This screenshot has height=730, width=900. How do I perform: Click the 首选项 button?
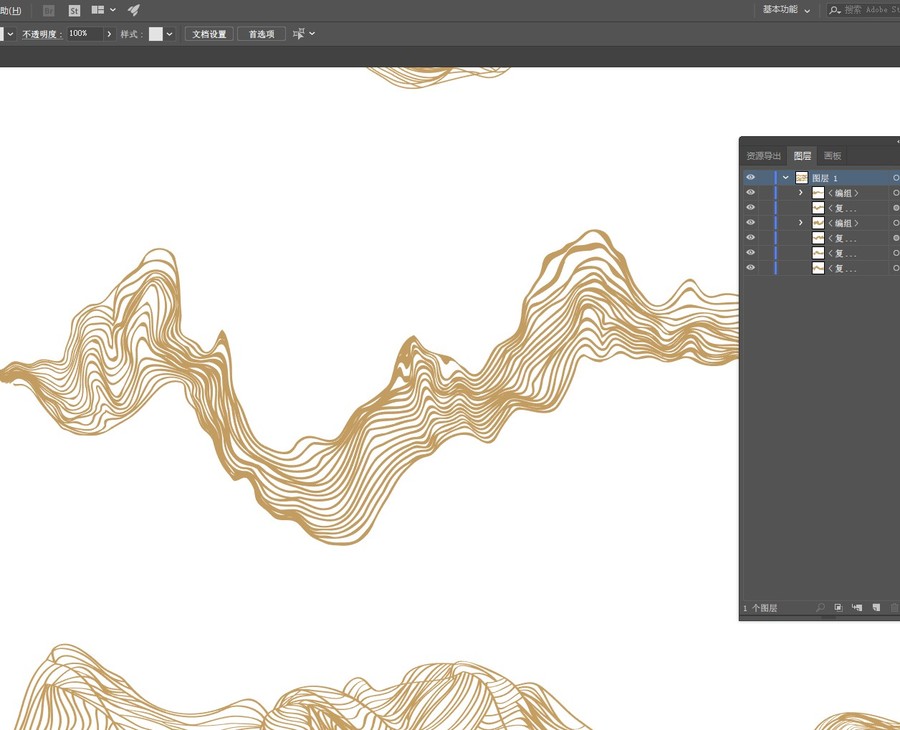click(261, 34)
